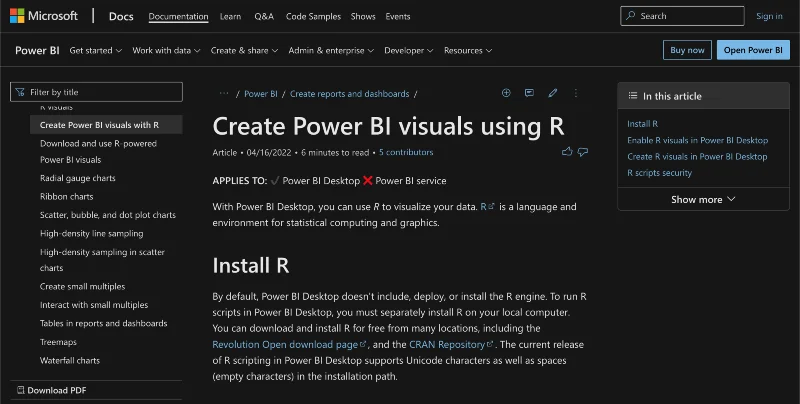Viewport: 800px width, 404px height.
Task: Open the Q&A section
Action: [264, 16]
